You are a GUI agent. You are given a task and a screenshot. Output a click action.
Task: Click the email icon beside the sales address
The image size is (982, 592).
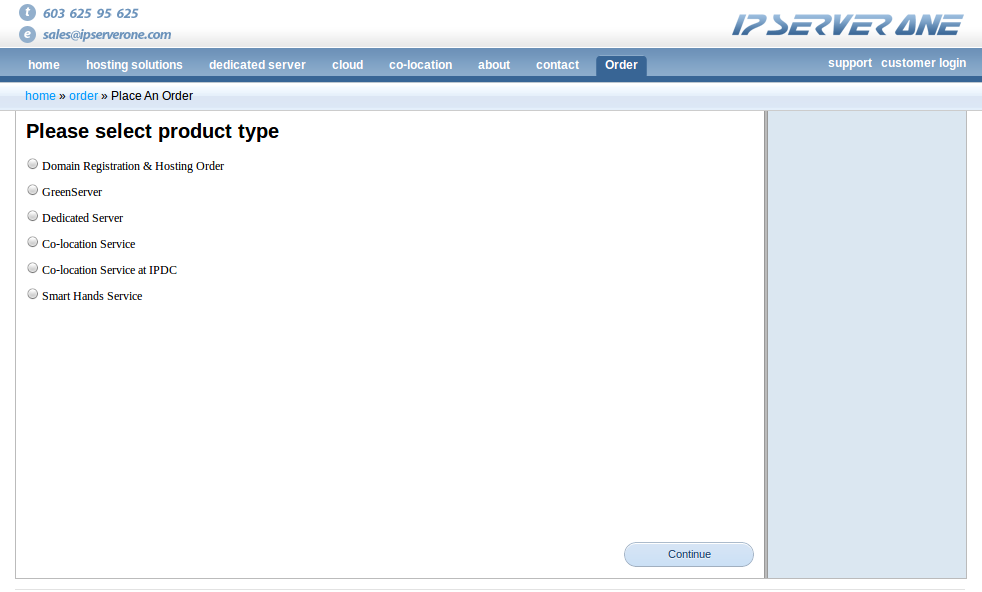click(28, 34)
